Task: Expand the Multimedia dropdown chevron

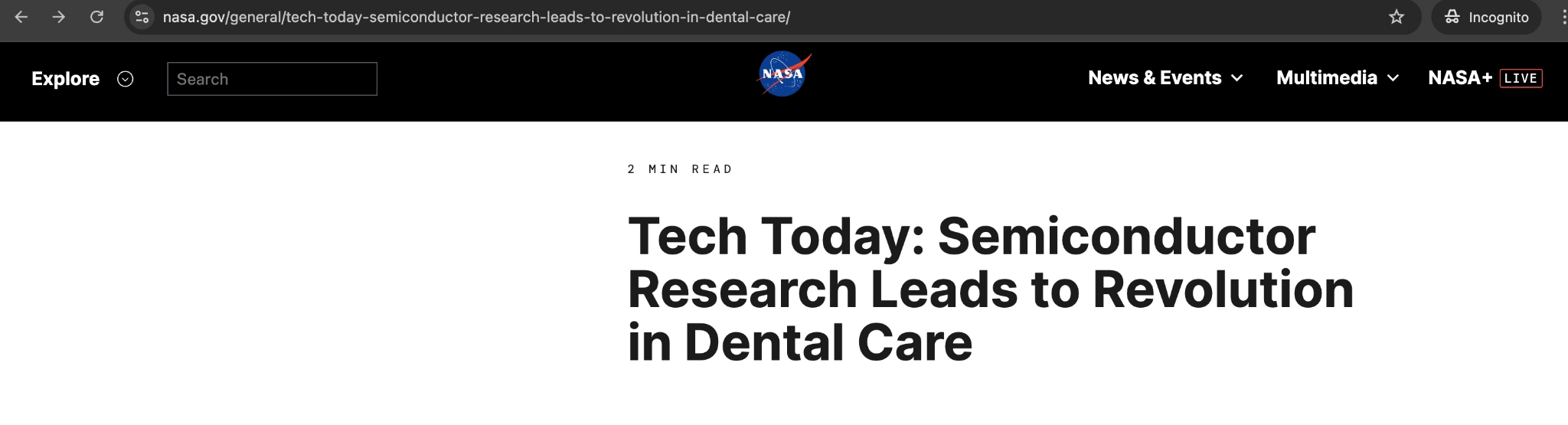Action: 1393,78
